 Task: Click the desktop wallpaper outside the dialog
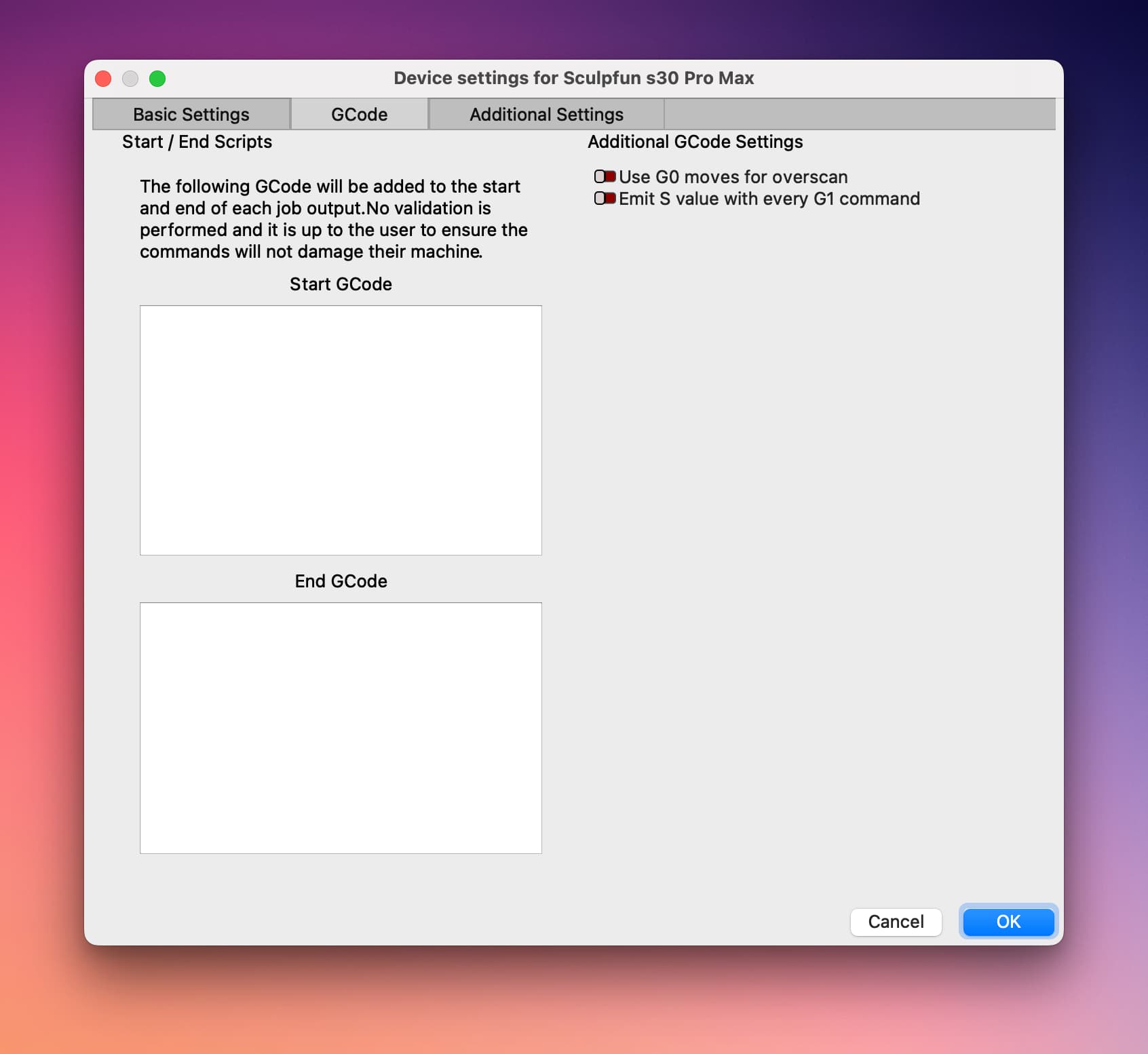[x=574, y=1004]
